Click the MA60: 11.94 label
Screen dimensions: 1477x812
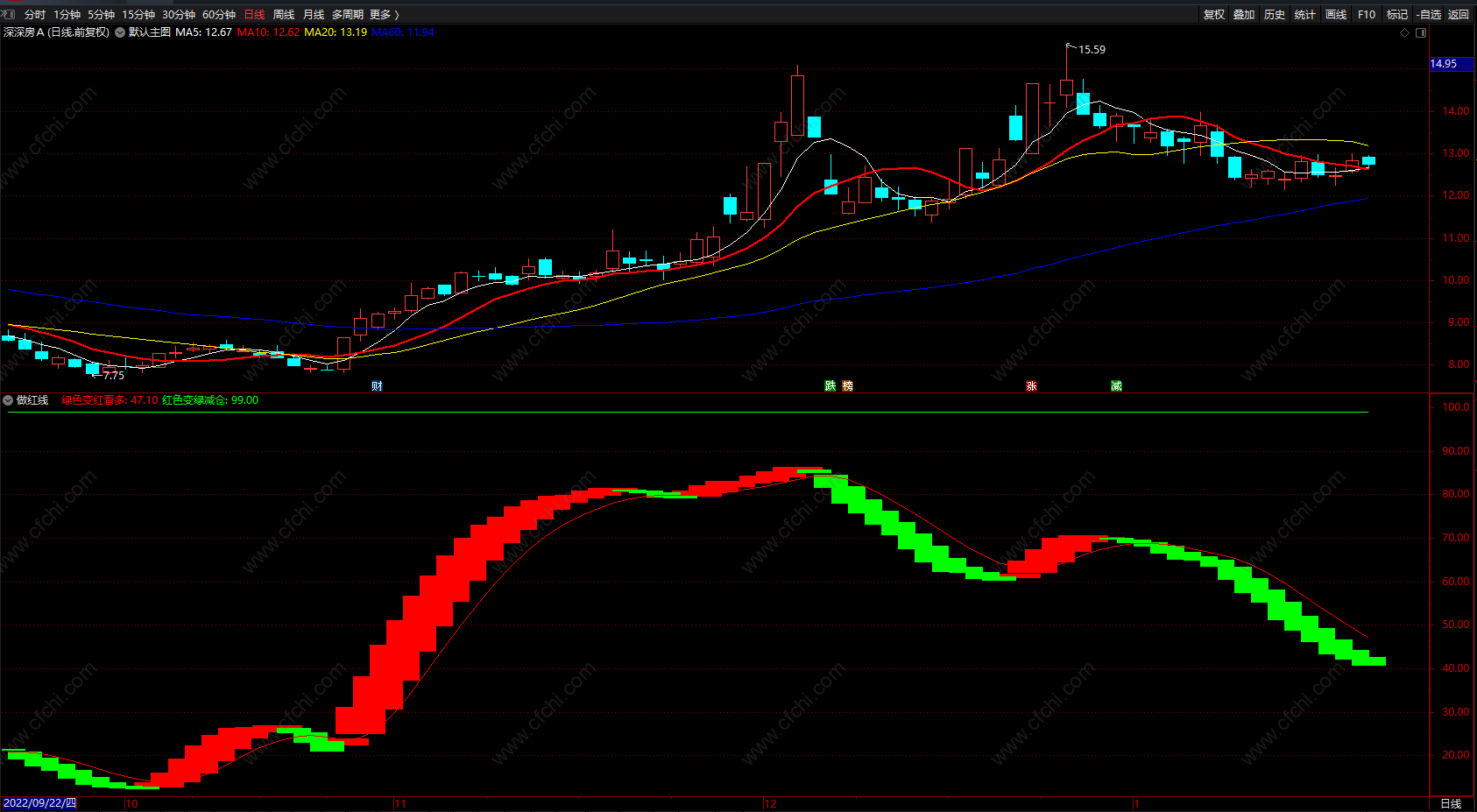[403, 32]
